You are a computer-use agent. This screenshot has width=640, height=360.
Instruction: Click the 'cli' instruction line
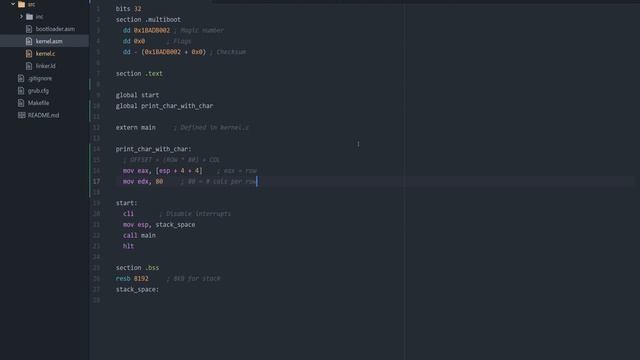coord(128,213)
